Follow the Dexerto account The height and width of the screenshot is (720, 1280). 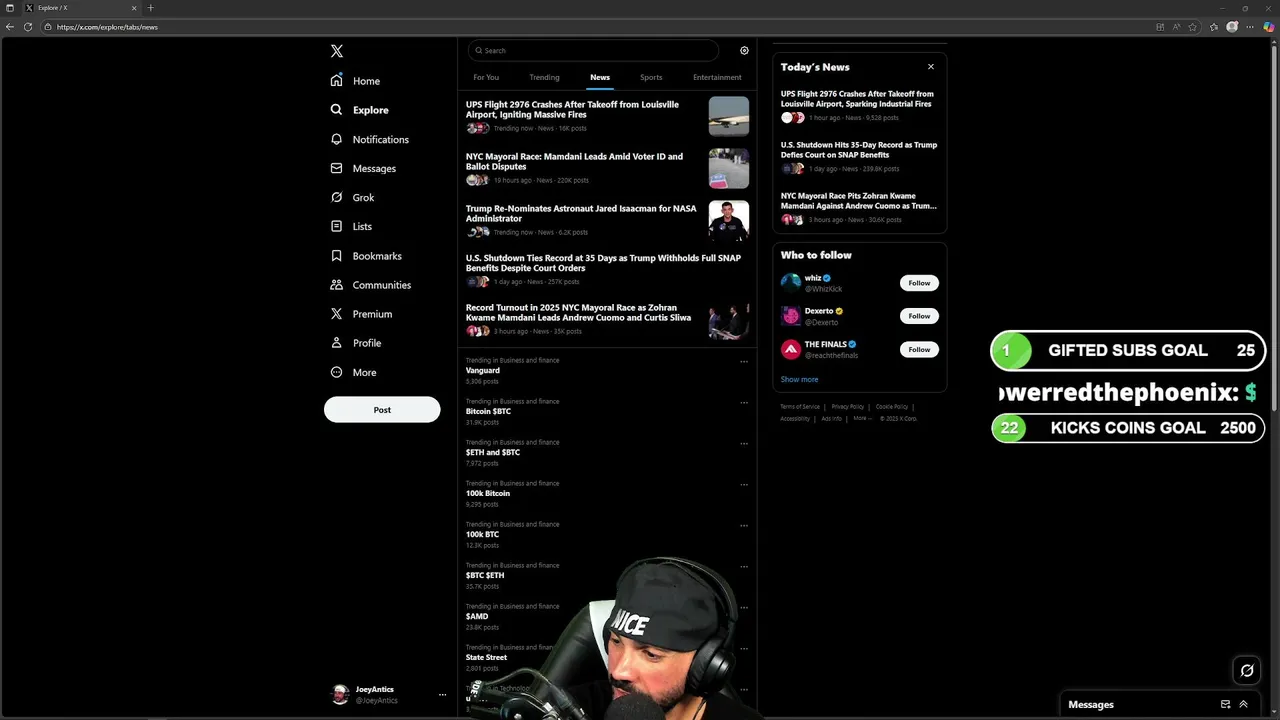pos(919,316)
